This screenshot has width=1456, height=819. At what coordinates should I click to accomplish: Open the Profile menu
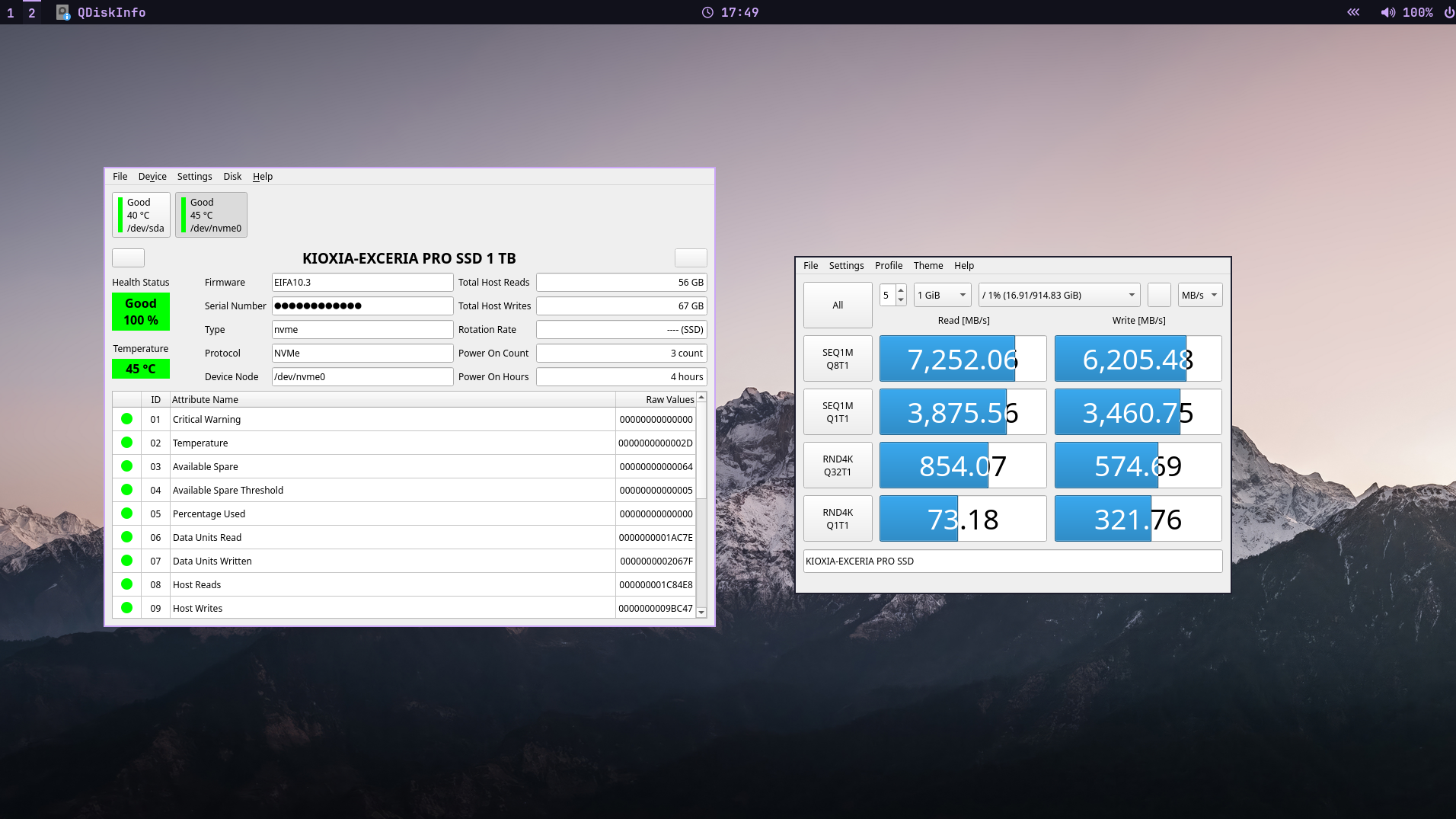coord(889,266)
